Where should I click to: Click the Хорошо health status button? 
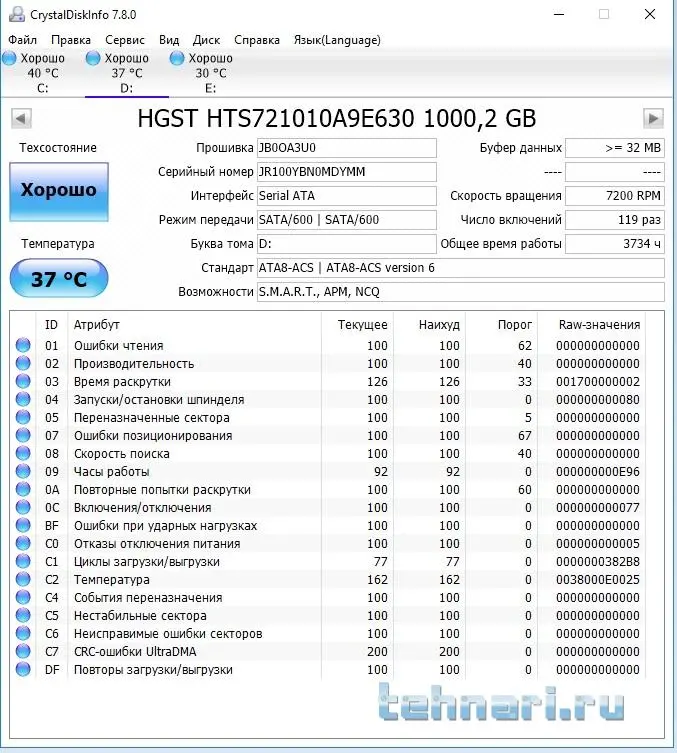59,192
